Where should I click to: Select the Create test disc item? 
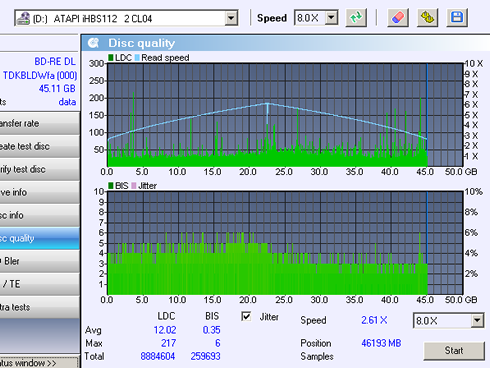40,147
